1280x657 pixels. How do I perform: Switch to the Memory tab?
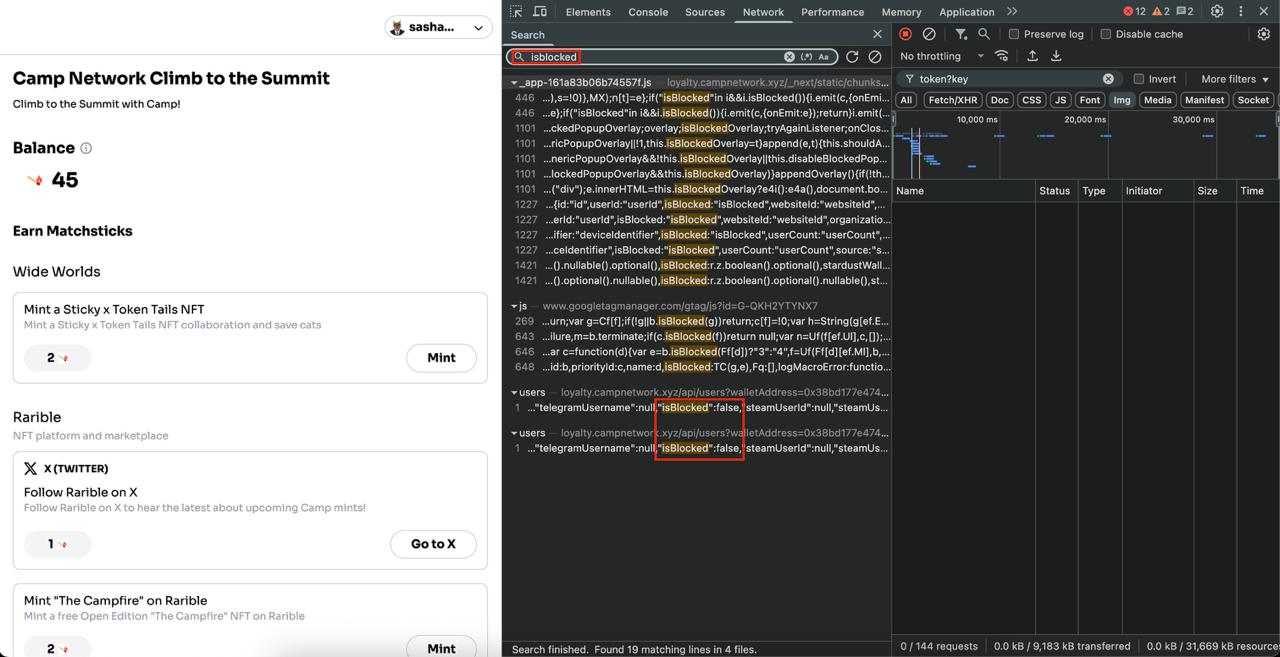(x=901, y=12)
